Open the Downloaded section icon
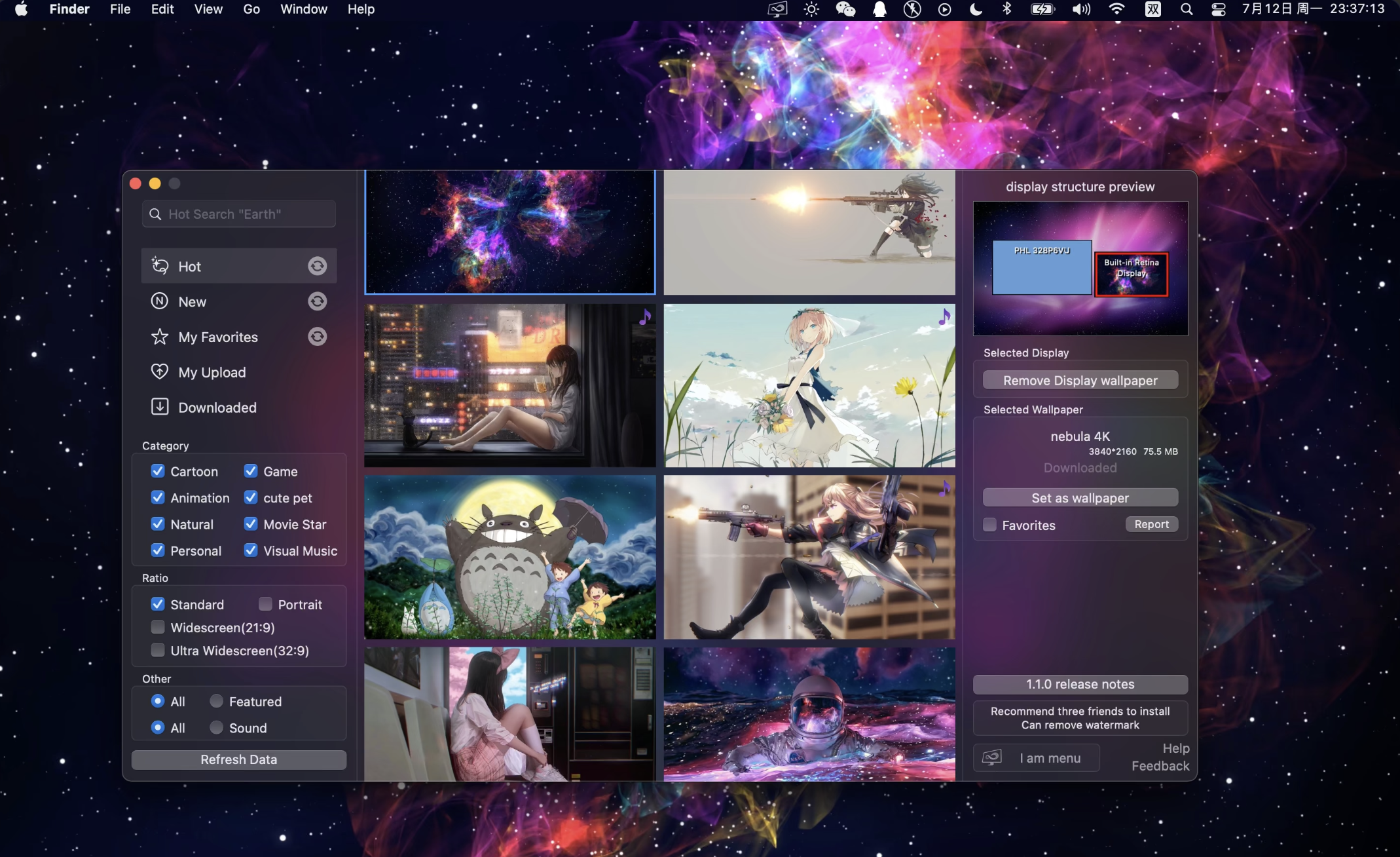Screen dimensions: 1400x857 click(x=160, y=407)
